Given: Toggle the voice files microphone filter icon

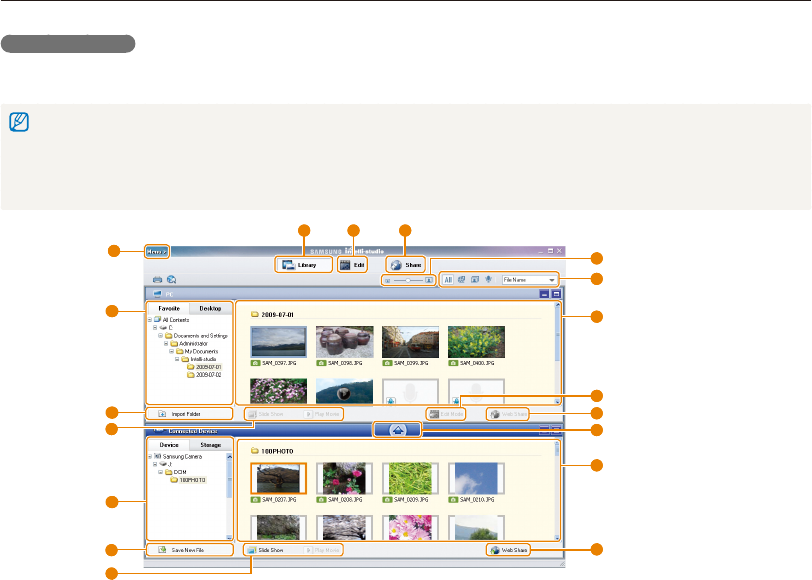Looking at the screenshot, I should (x=488, y=280).
